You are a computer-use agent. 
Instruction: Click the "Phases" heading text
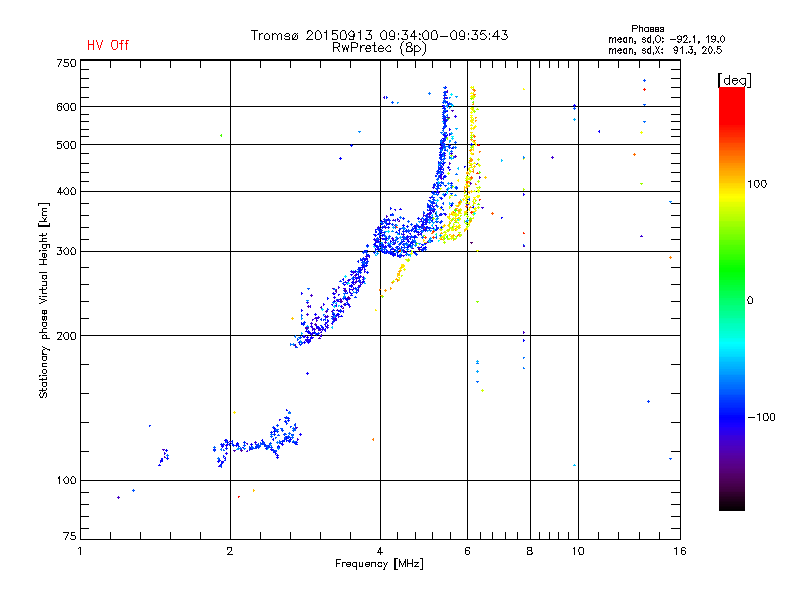pos(647,29)
